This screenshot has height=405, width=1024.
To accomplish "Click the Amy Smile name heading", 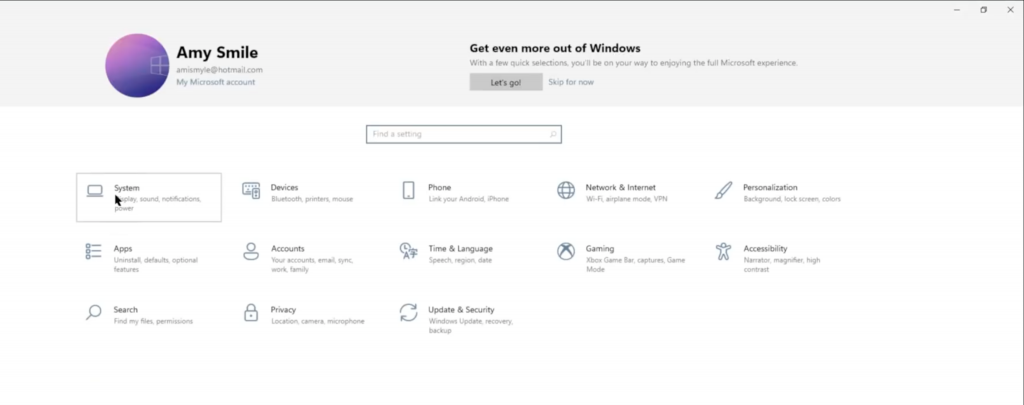I will (x=217, y=52).
